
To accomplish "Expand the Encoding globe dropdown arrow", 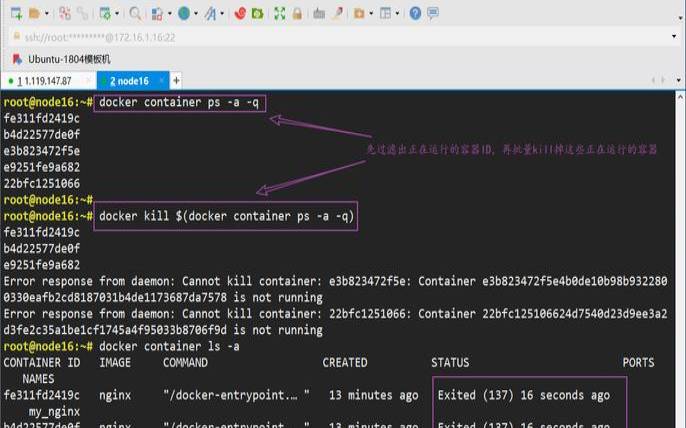I will [196, 14].
